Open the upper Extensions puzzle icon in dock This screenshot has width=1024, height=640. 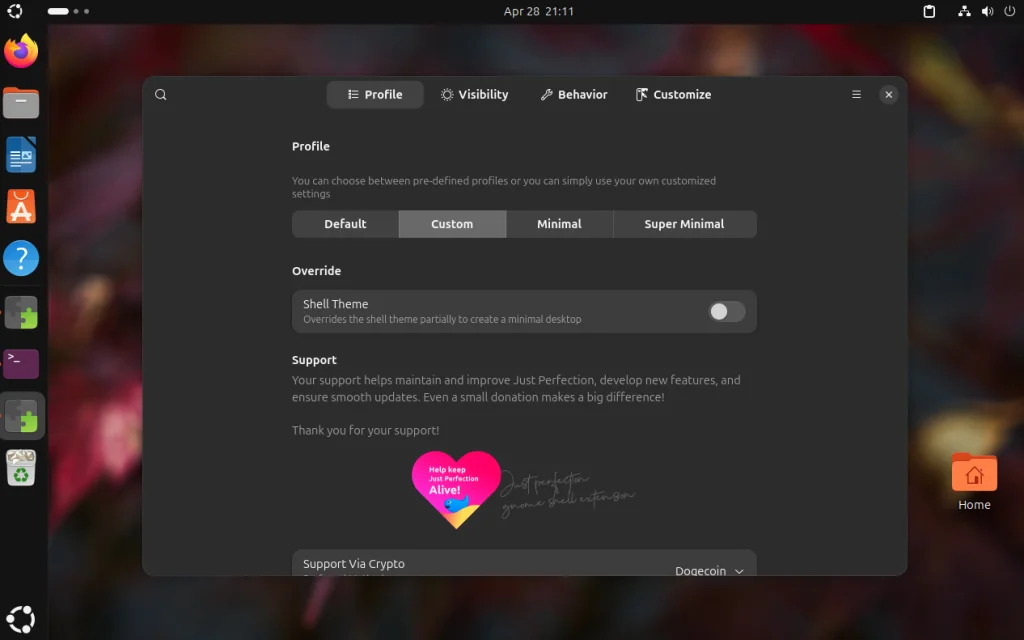click(x=21, y=312)
